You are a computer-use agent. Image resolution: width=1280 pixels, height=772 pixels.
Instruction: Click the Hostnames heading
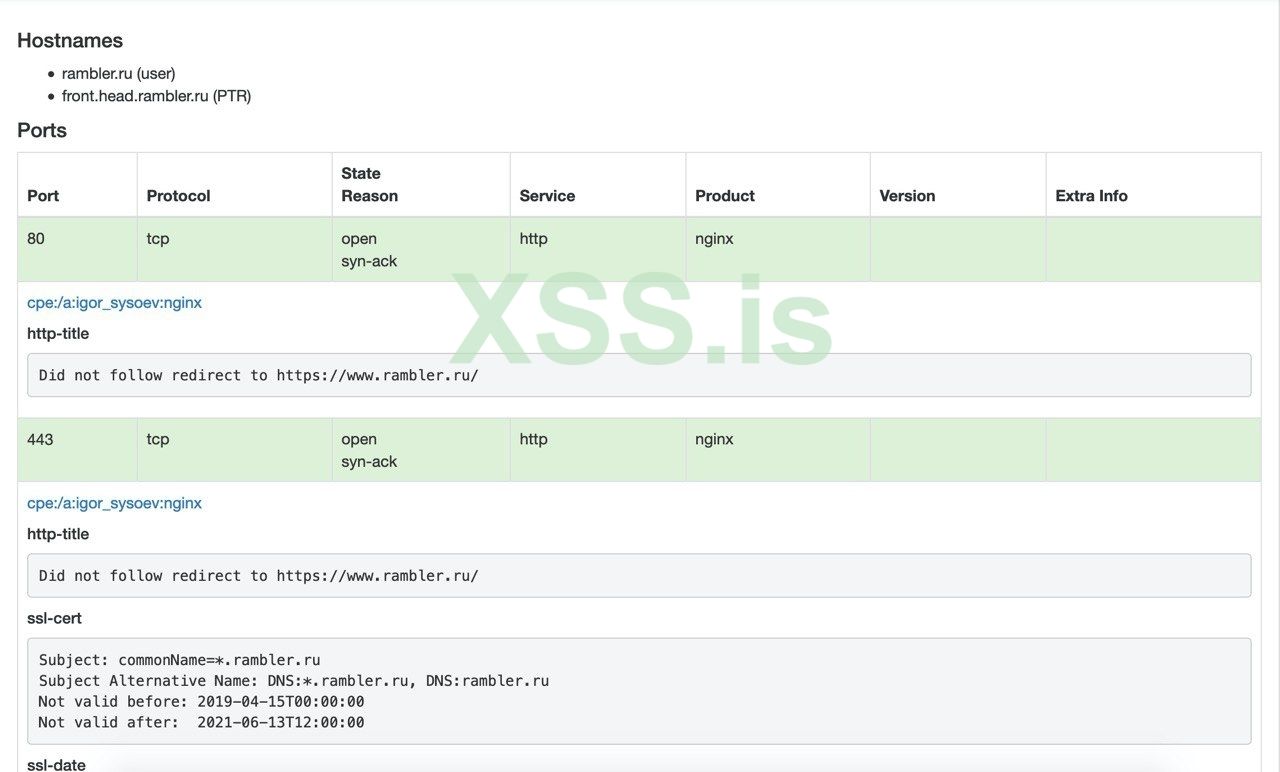coord(70,41)
